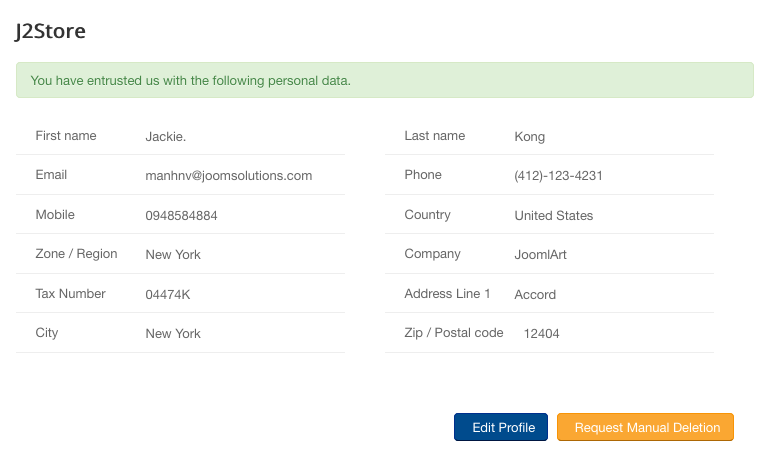Click the green personal data notice

coord(384,80)
